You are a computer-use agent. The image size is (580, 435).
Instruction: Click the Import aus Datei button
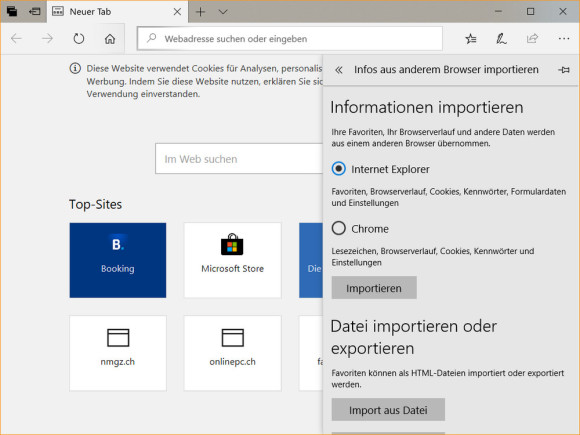(388, 409)
